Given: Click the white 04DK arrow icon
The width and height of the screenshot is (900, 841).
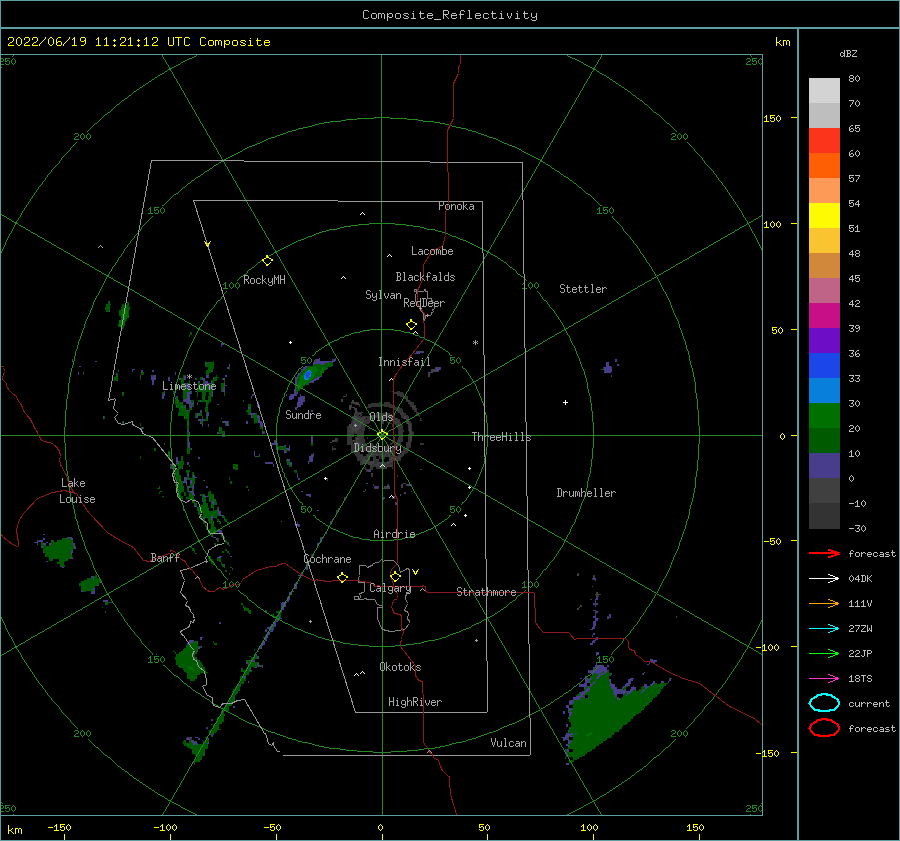Looking at the screenshot, I should pos(824,578).
